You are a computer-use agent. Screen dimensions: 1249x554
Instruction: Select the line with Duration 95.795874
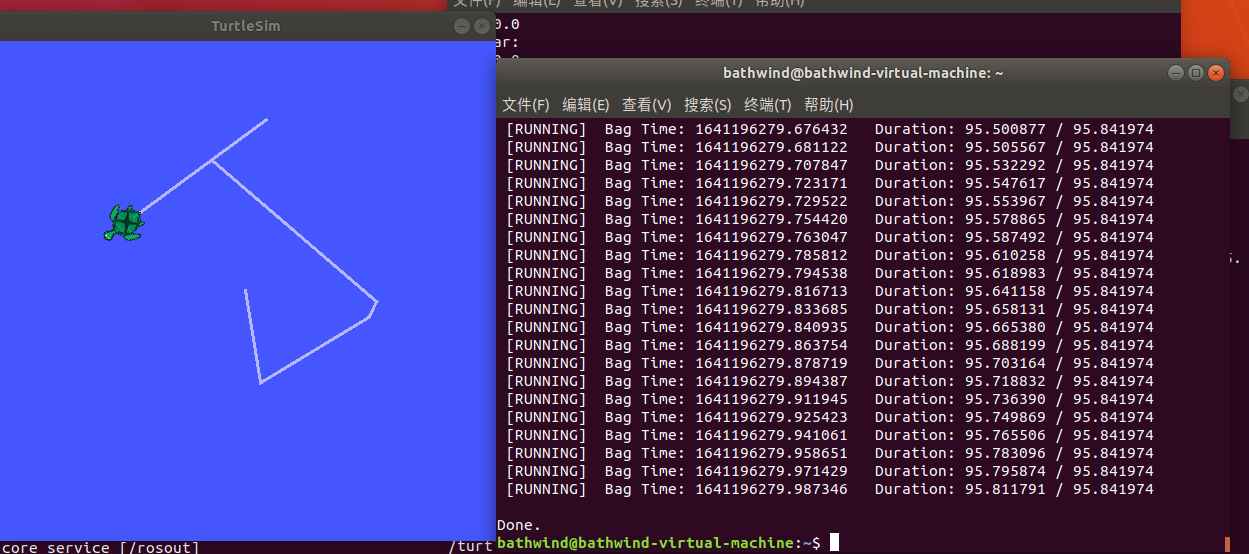tap(829, 471)
